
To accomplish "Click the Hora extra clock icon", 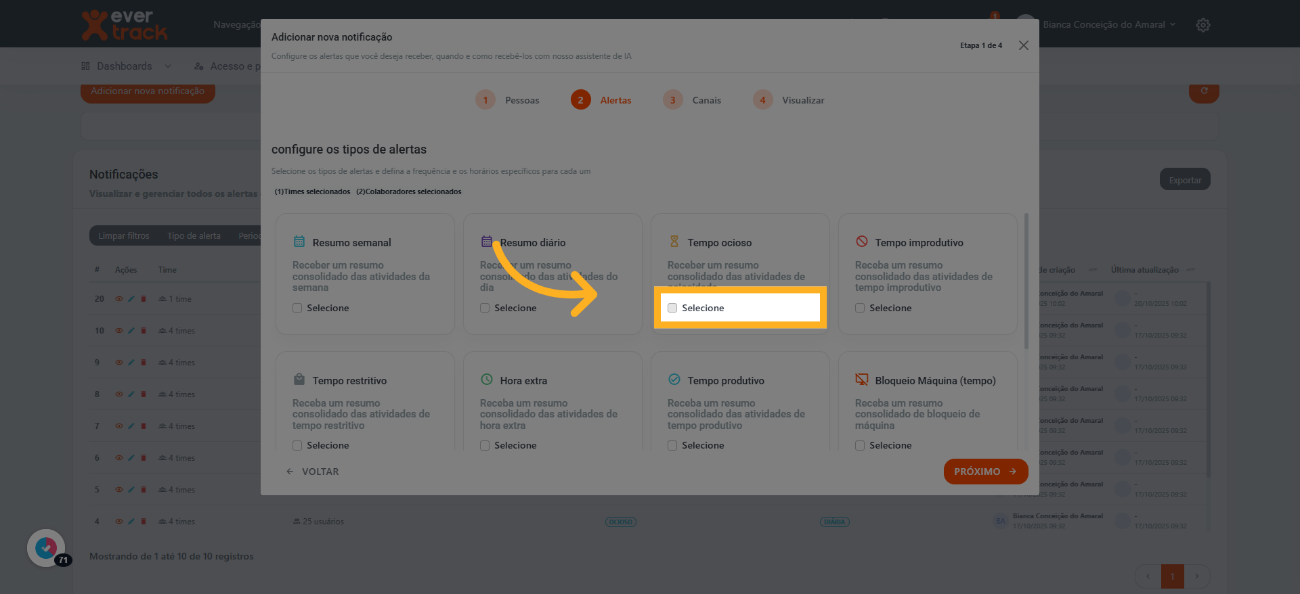I will point(486,380).
